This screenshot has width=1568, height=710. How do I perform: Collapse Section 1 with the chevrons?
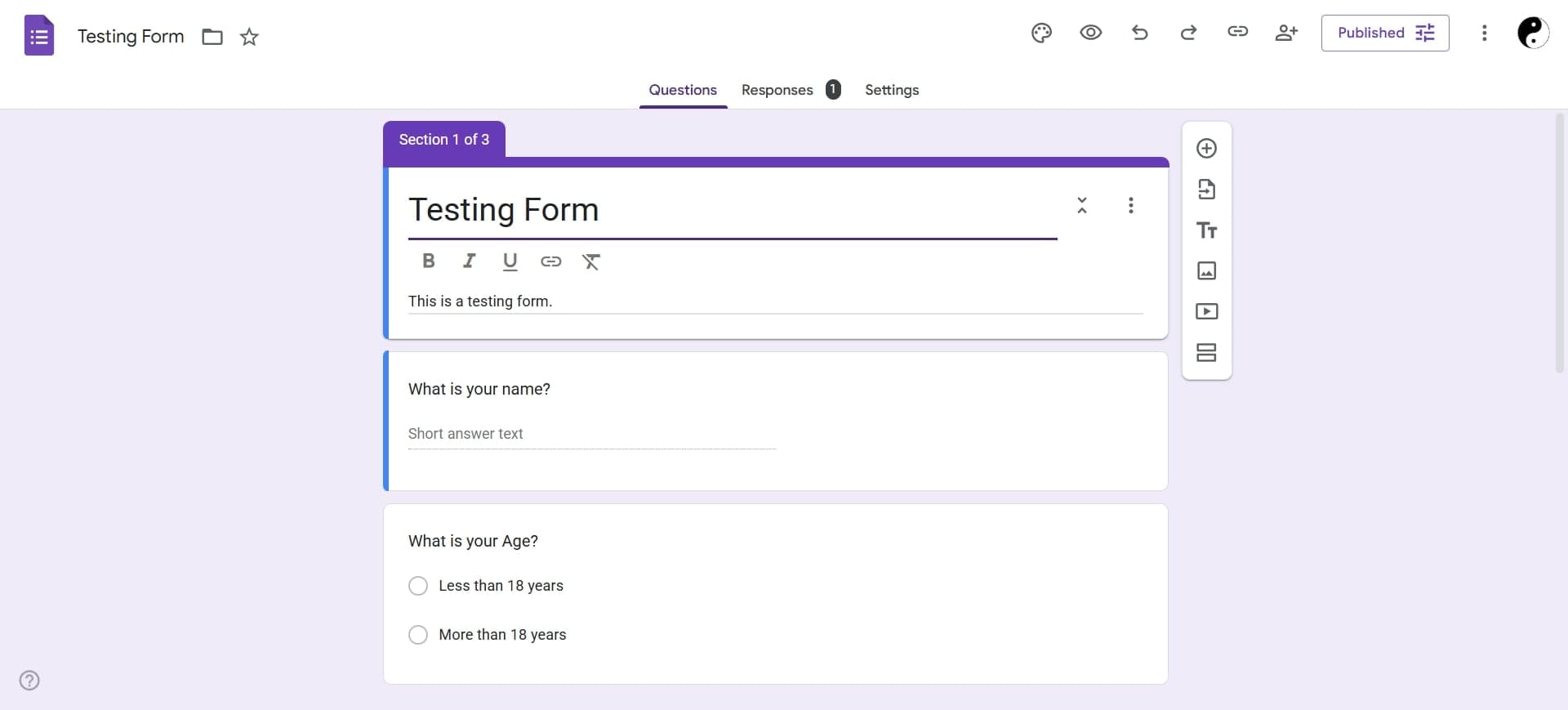(1081, 205)
